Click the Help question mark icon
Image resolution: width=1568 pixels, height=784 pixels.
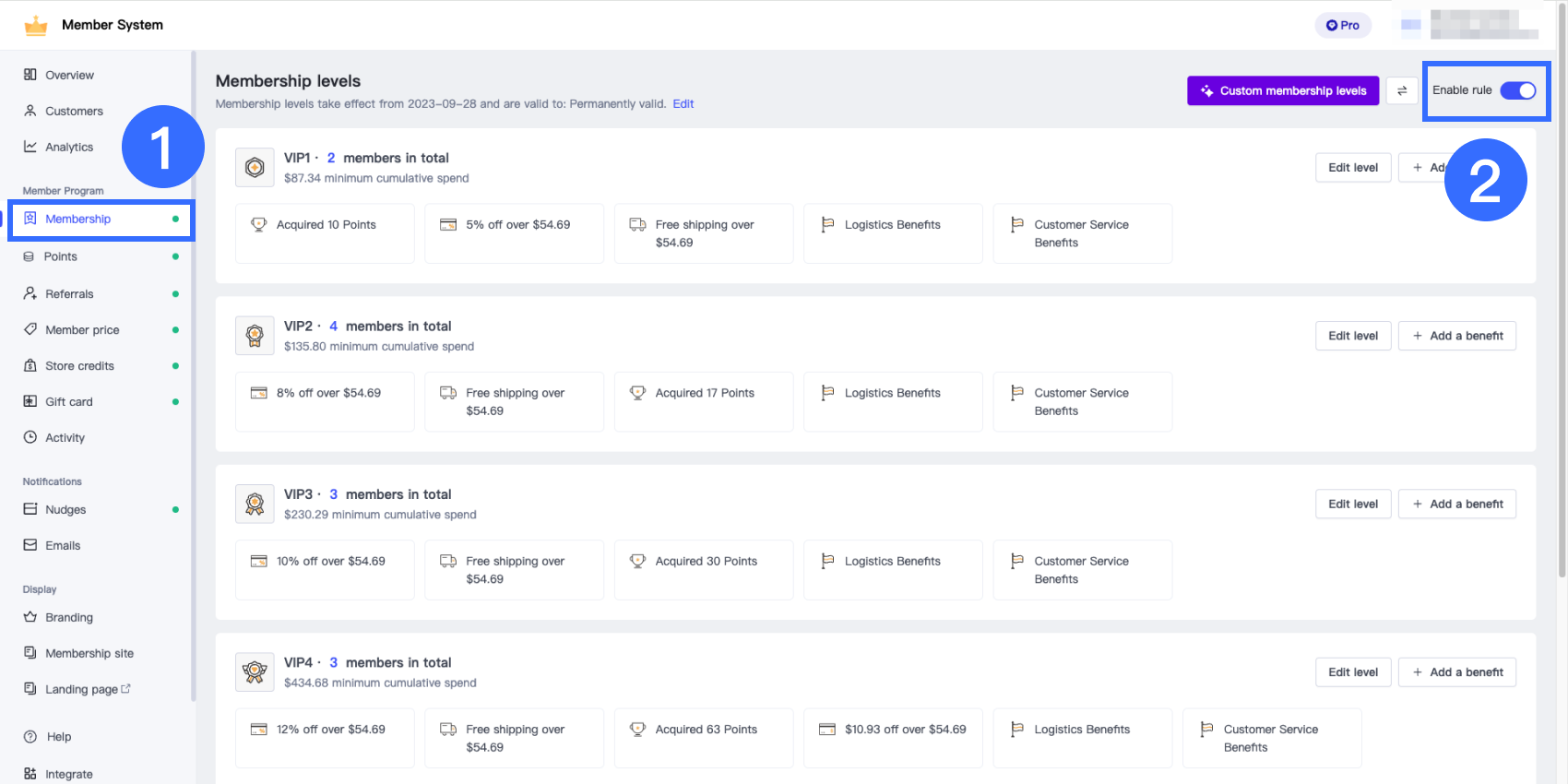30,737
